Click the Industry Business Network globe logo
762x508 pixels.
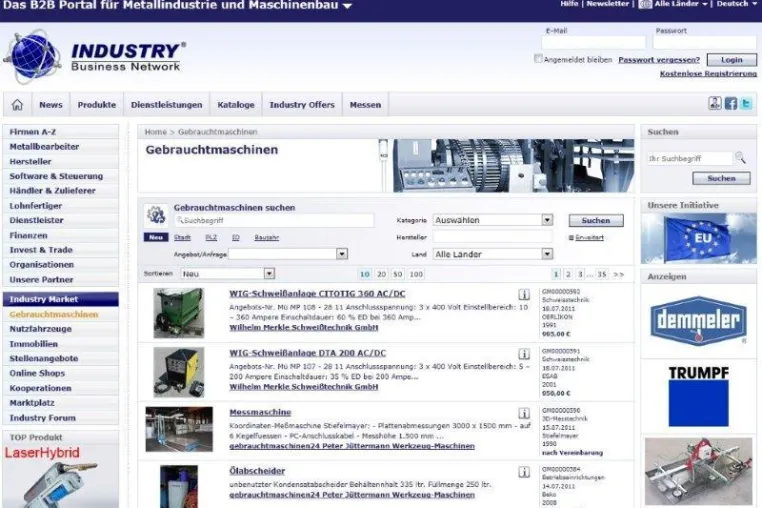32,57
